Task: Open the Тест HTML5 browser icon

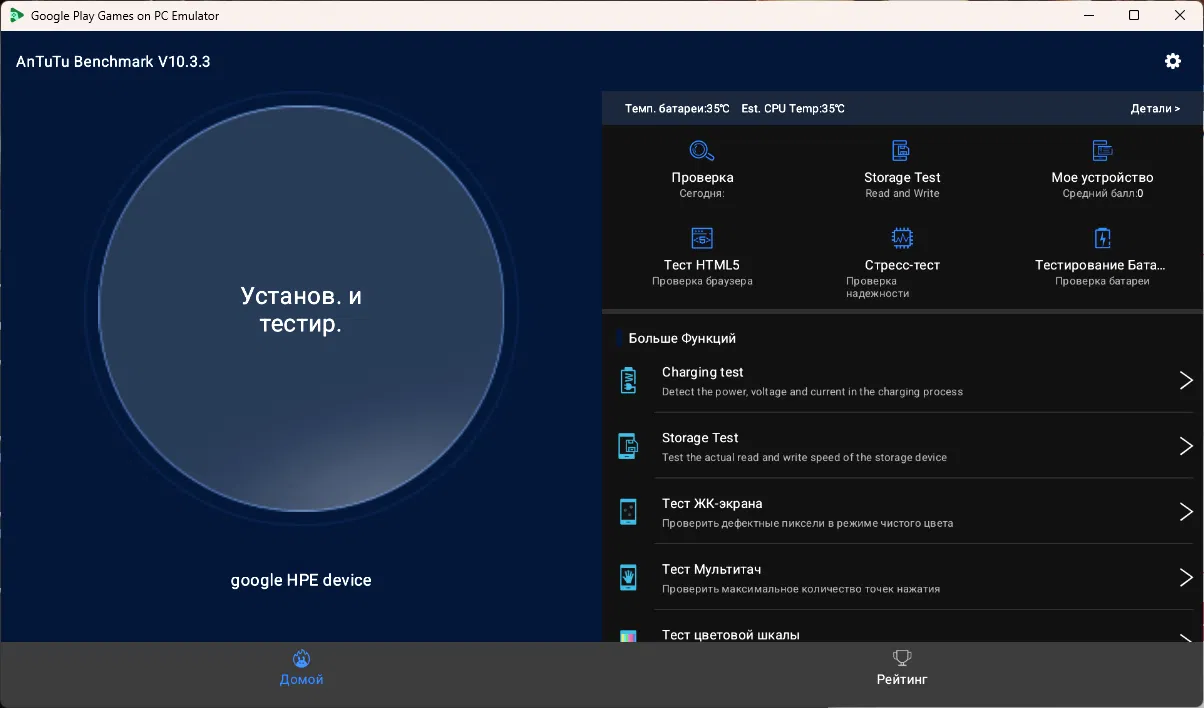Action: click(x=702, y=238)
